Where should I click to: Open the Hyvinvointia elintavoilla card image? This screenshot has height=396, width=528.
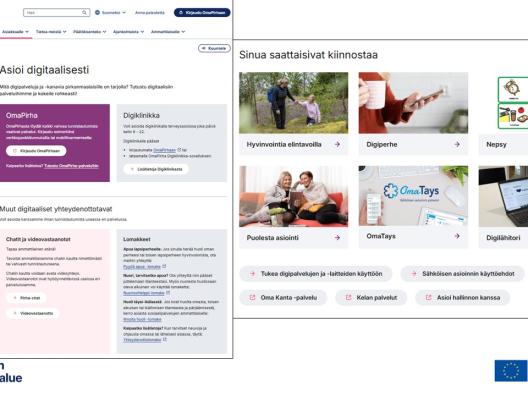point(294,103)
